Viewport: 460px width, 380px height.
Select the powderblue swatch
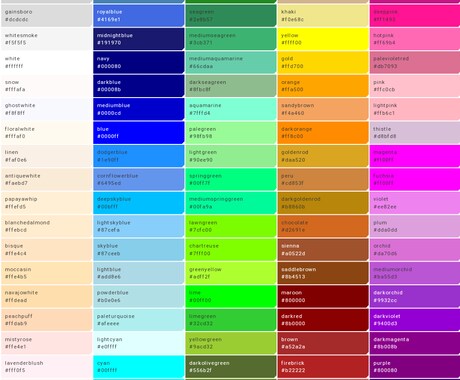click(139, 297)
